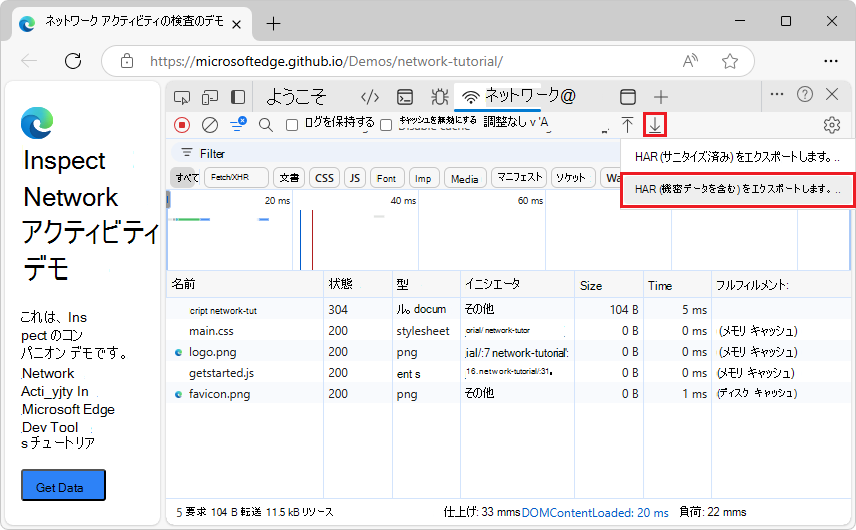Open the Application tool icon
Image resolution: width=856 pixels, height=530 pixels.
627,97
